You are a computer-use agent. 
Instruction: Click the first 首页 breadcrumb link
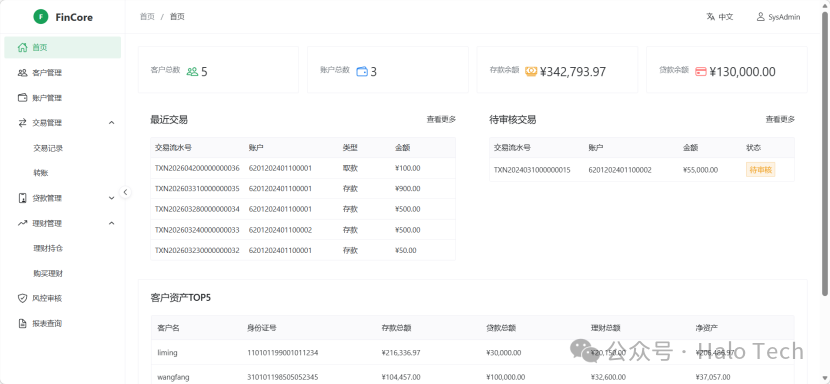(x=147, y=17)
